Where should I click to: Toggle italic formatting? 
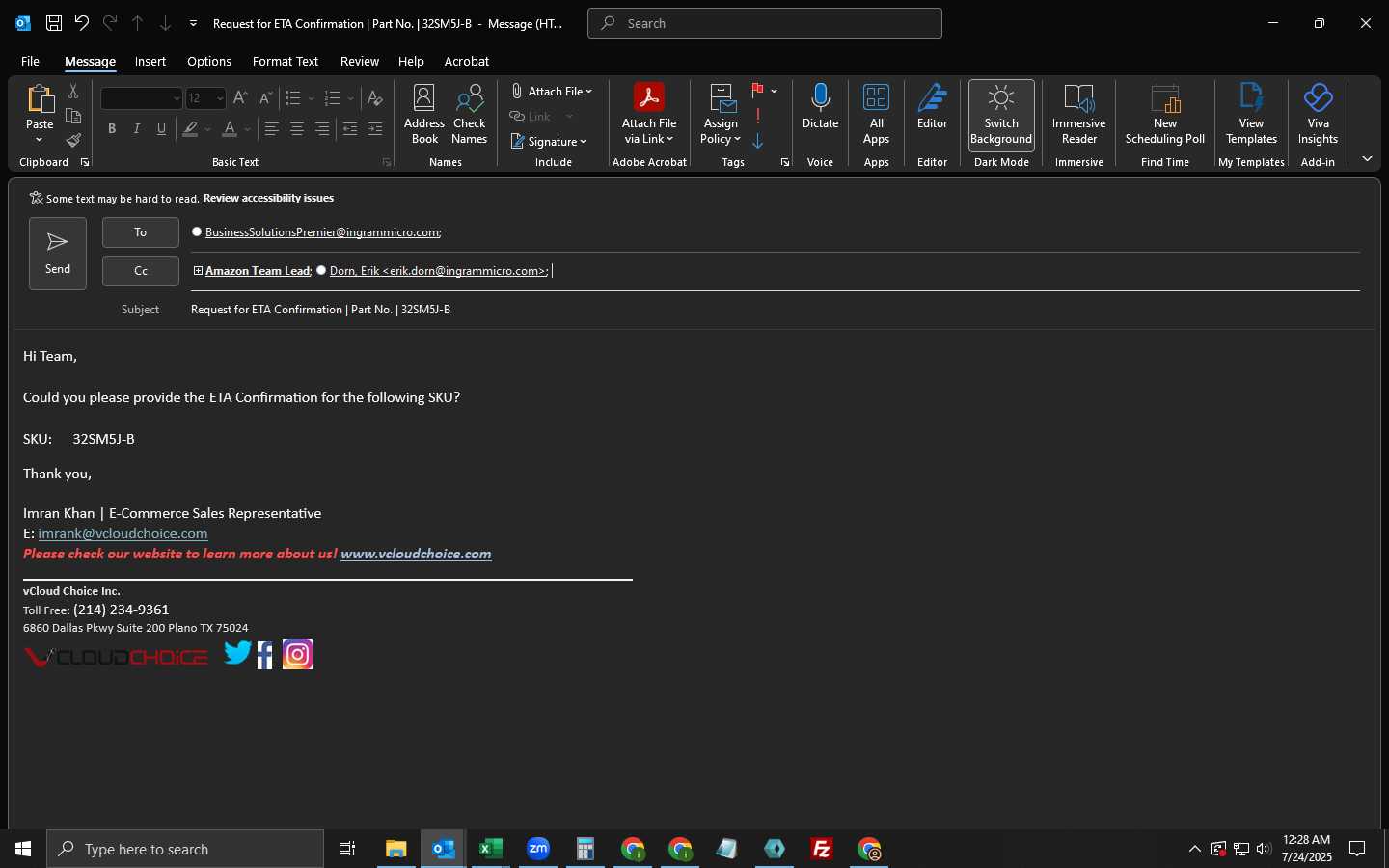137,128
